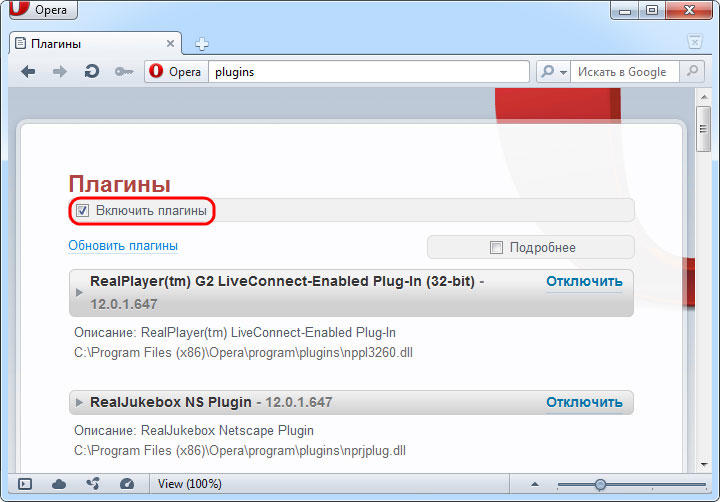
Task: Check the Подробнее checkbox
Action: coord(496,247)
